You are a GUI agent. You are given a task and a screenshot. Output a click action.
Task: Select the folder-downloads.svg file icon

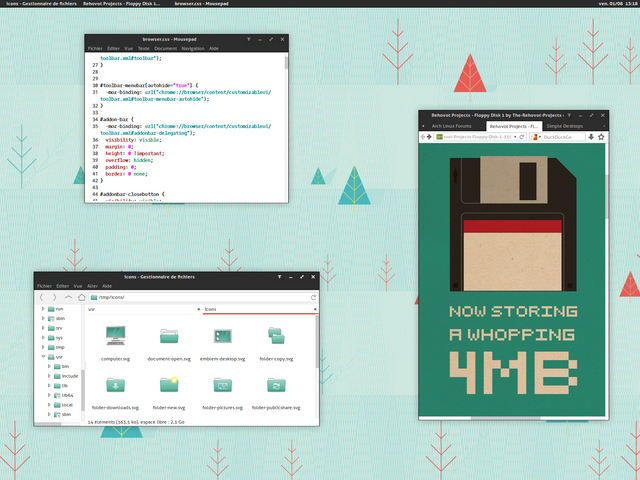116,384
